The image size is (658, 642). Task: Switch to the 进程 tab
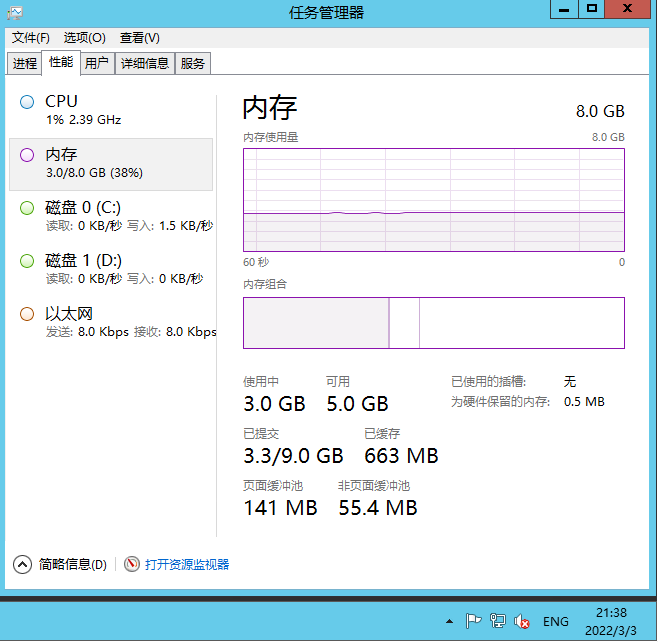pos(25,63)
